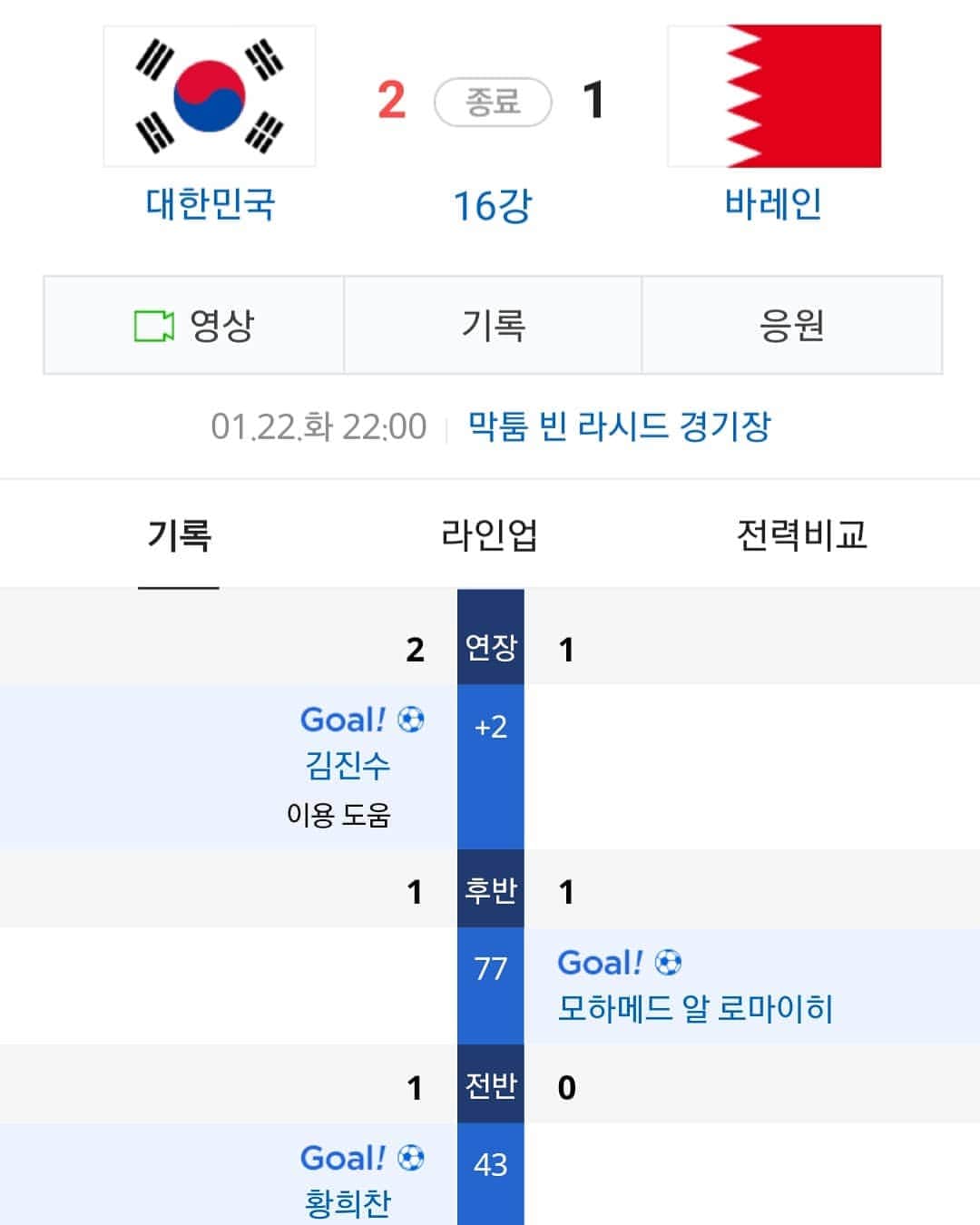Image resolution: width=980 pixels, height=1225 pixels.
Task: Click the 종료 match status badge
Action: click(x=493, y=102)
